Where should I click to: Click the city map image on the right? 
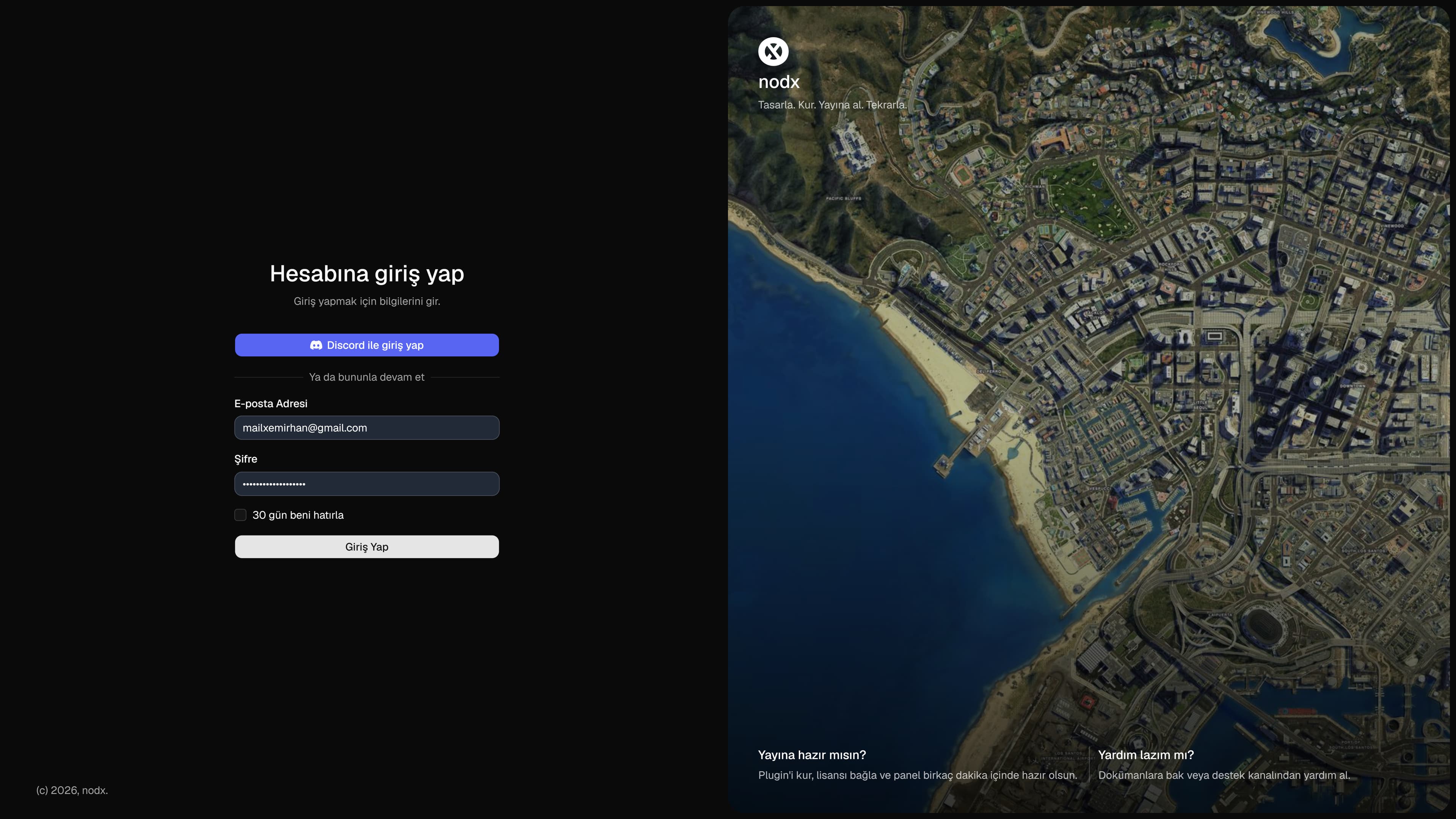click(1089, 409)
